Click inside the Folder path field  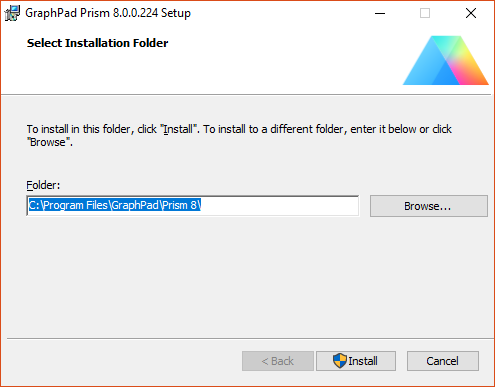(193, 206)
